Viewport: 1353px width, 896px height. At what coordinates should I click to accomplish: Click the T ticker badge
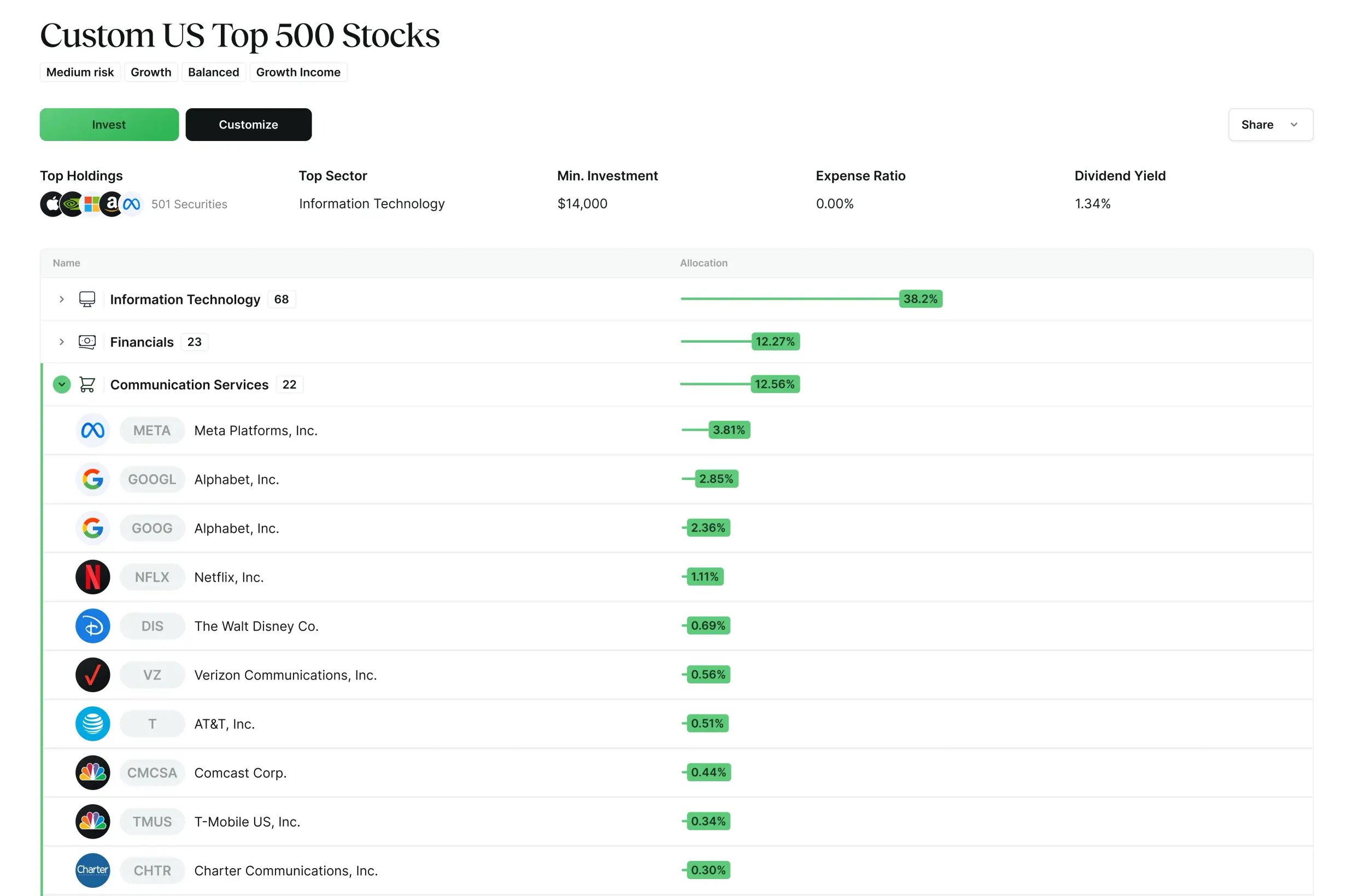[152, 723]
